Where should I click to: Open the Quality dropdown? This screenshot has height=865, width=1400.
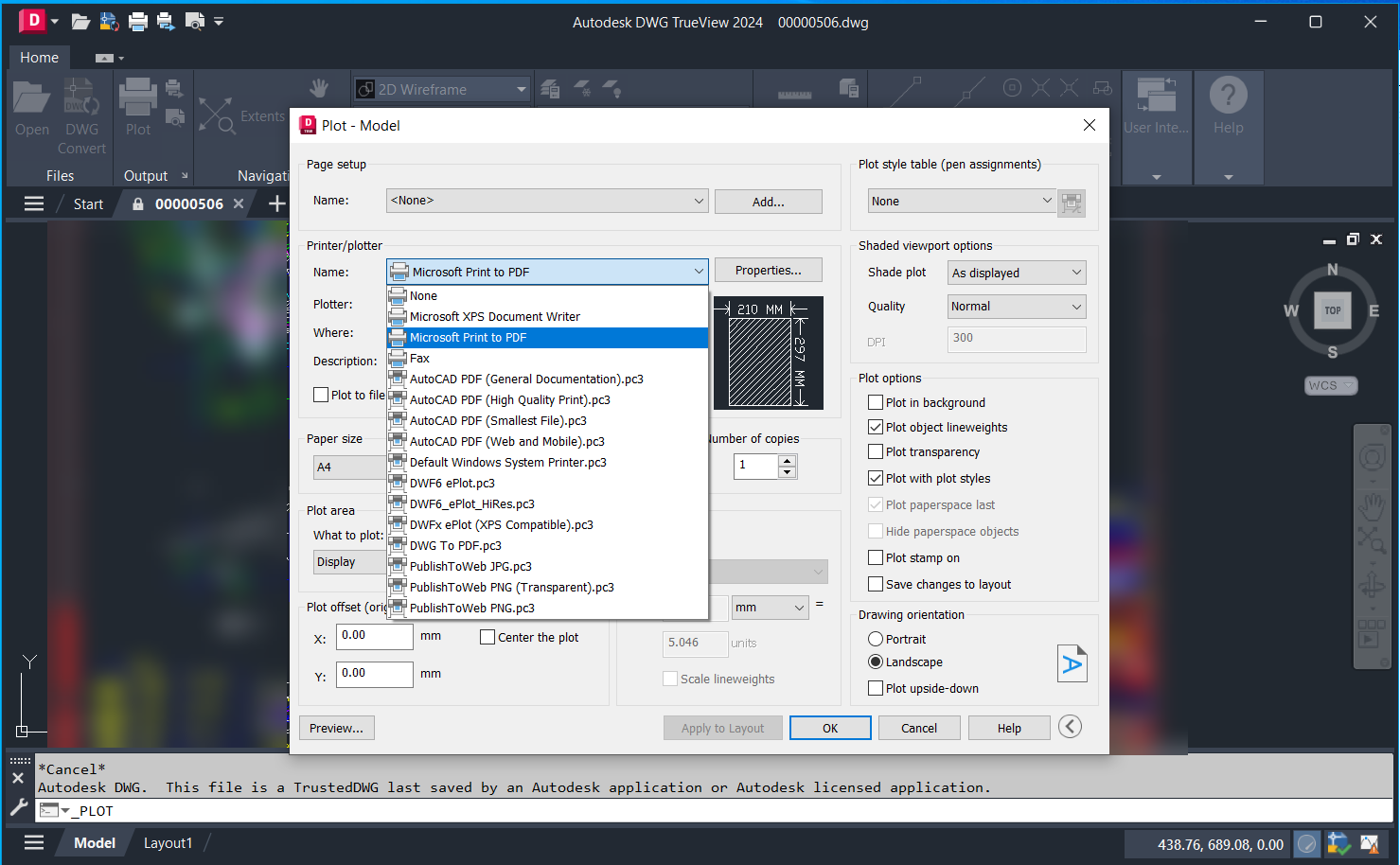pos(1017,307)
